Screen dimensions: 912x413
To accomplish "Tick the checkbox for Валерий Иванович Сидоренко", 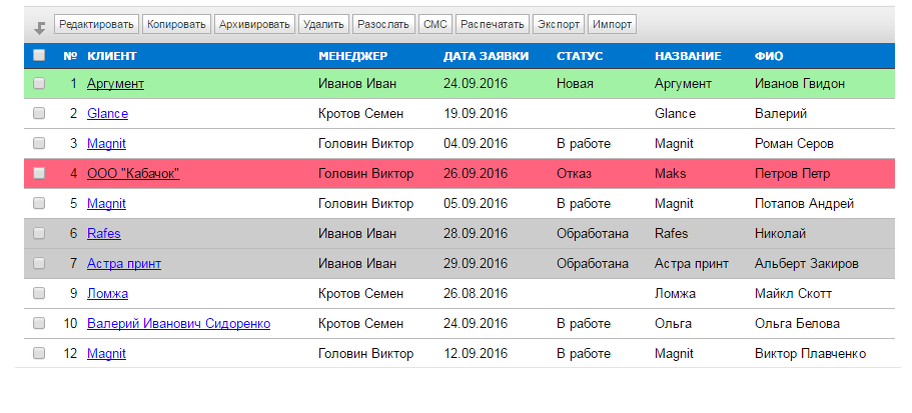I will [x=39, y=323].
